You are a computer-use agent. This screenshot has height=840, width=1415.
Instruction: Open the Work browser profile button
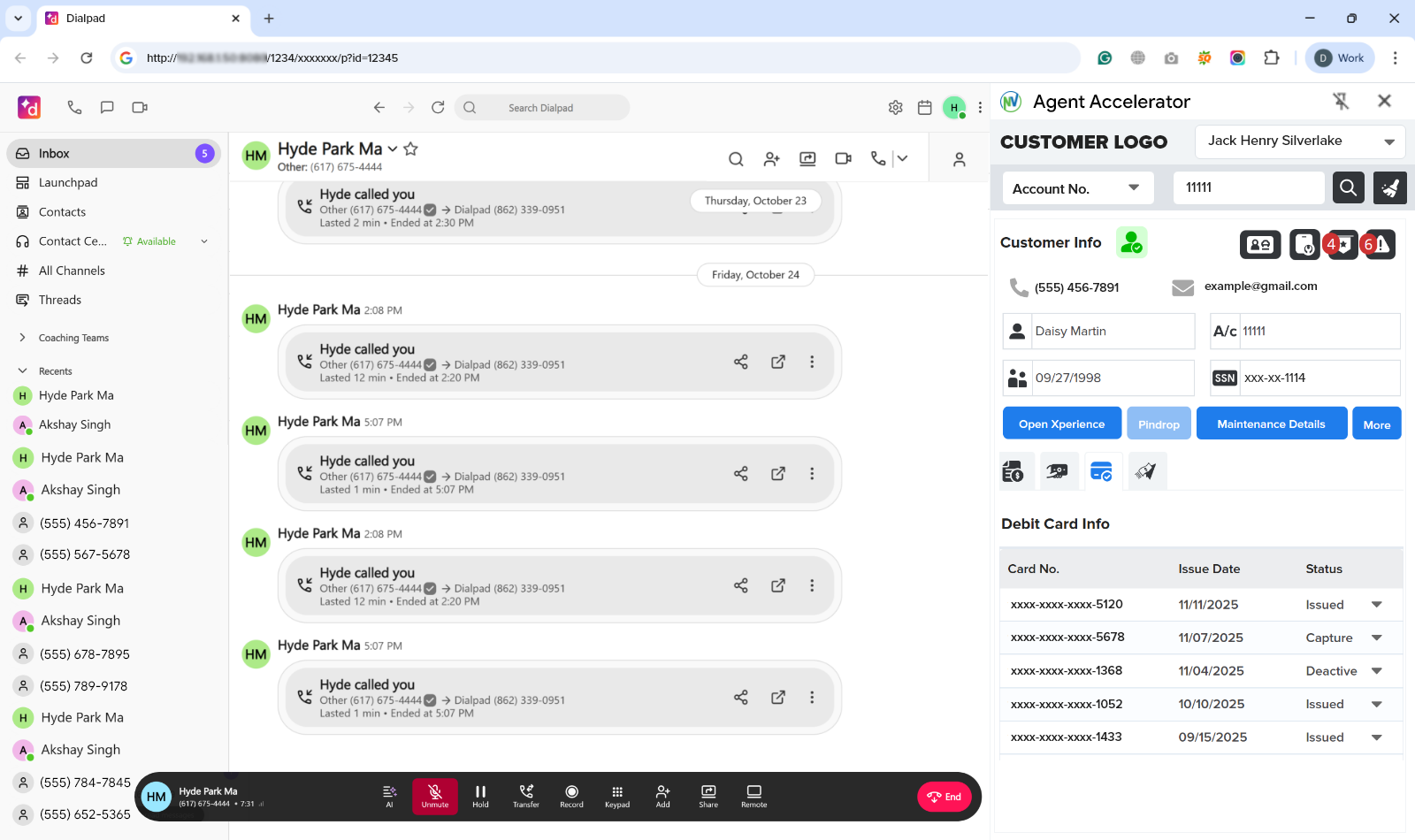click(x=1340, y=57)
